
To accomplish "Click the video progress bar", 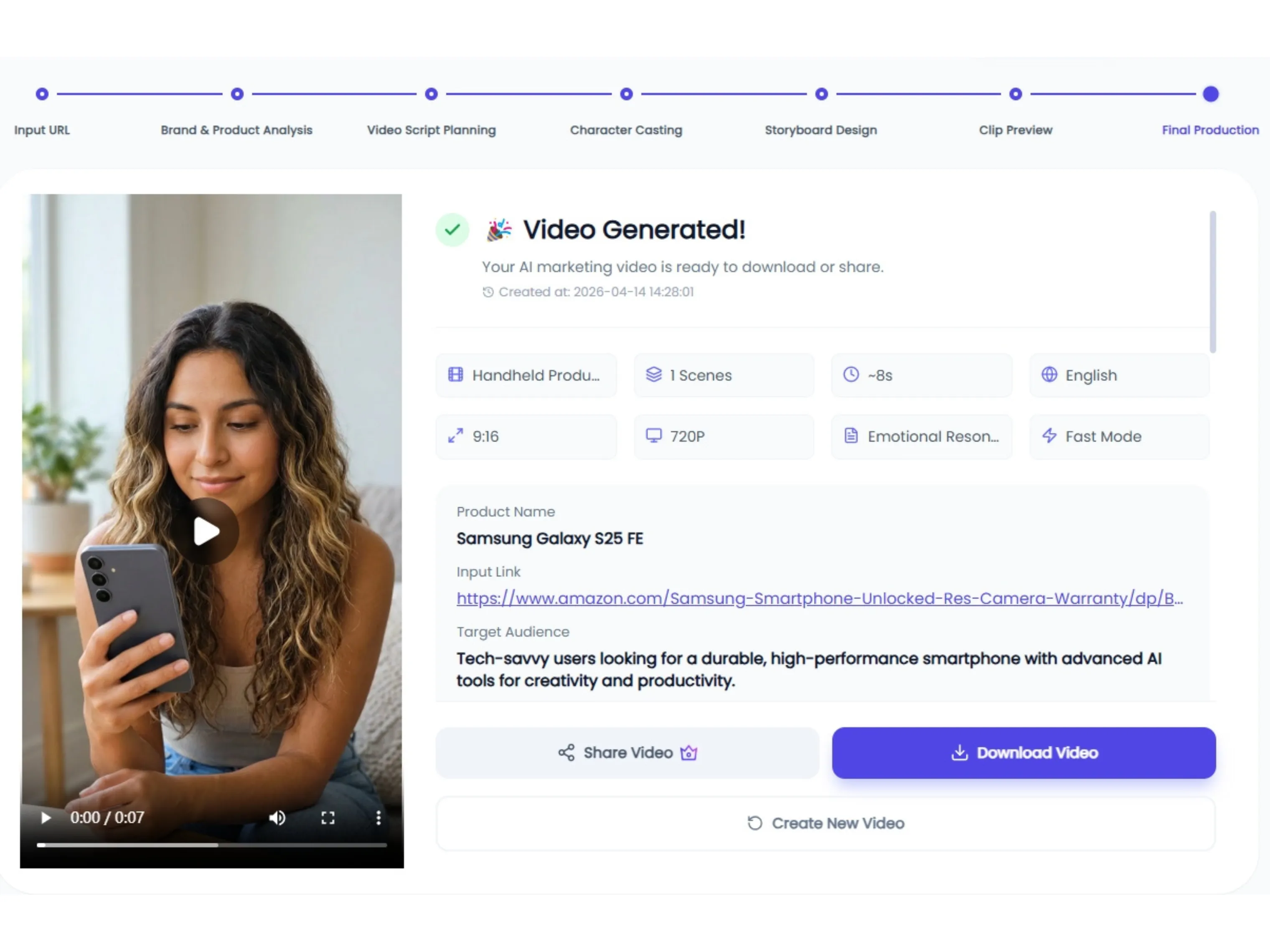I will (x=211, y=845).
